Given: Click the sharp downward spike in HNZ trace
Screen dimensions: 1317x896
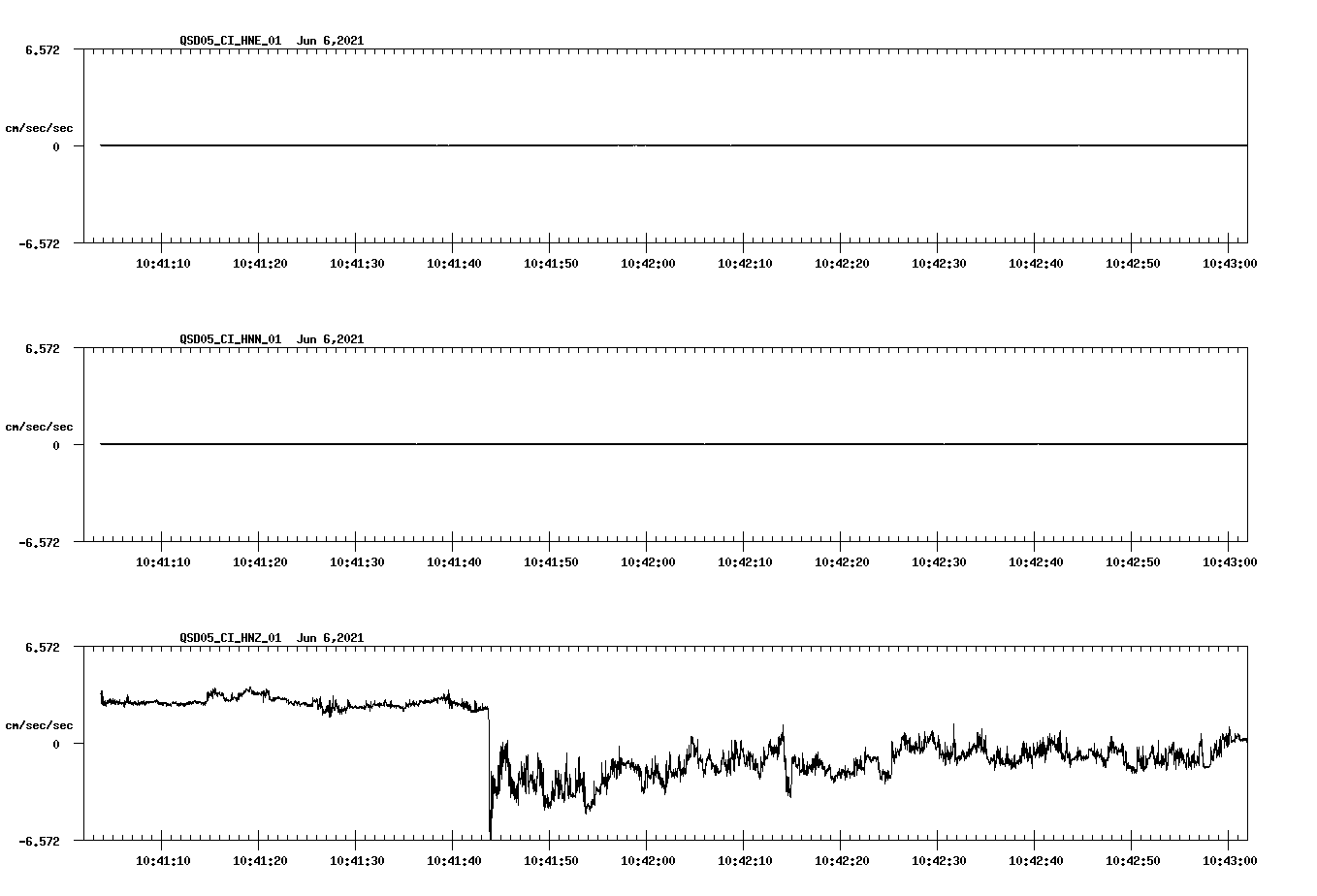Looking at the screenshot, I should click(490, 776).
